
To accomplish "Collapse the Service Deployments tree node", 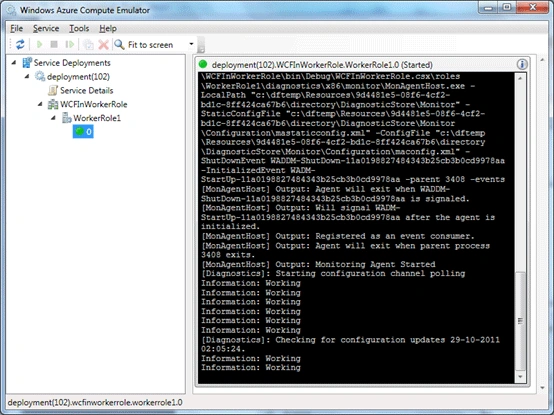I will tap(14, 63).
